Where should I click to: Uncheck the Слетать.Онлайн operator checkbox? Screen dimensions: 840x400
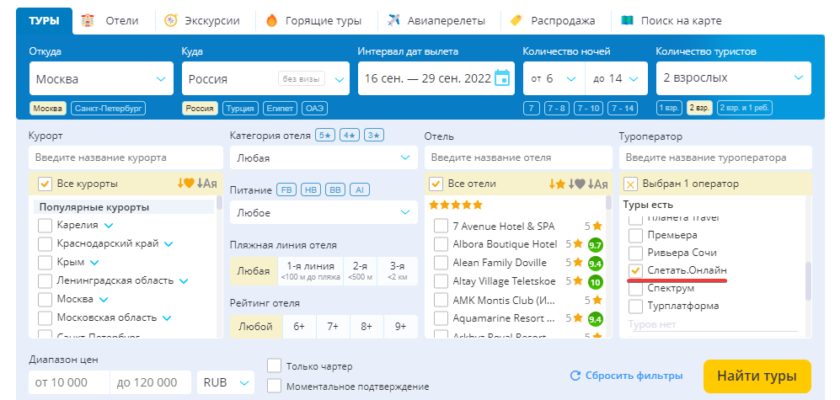click(x=635, y=270)
